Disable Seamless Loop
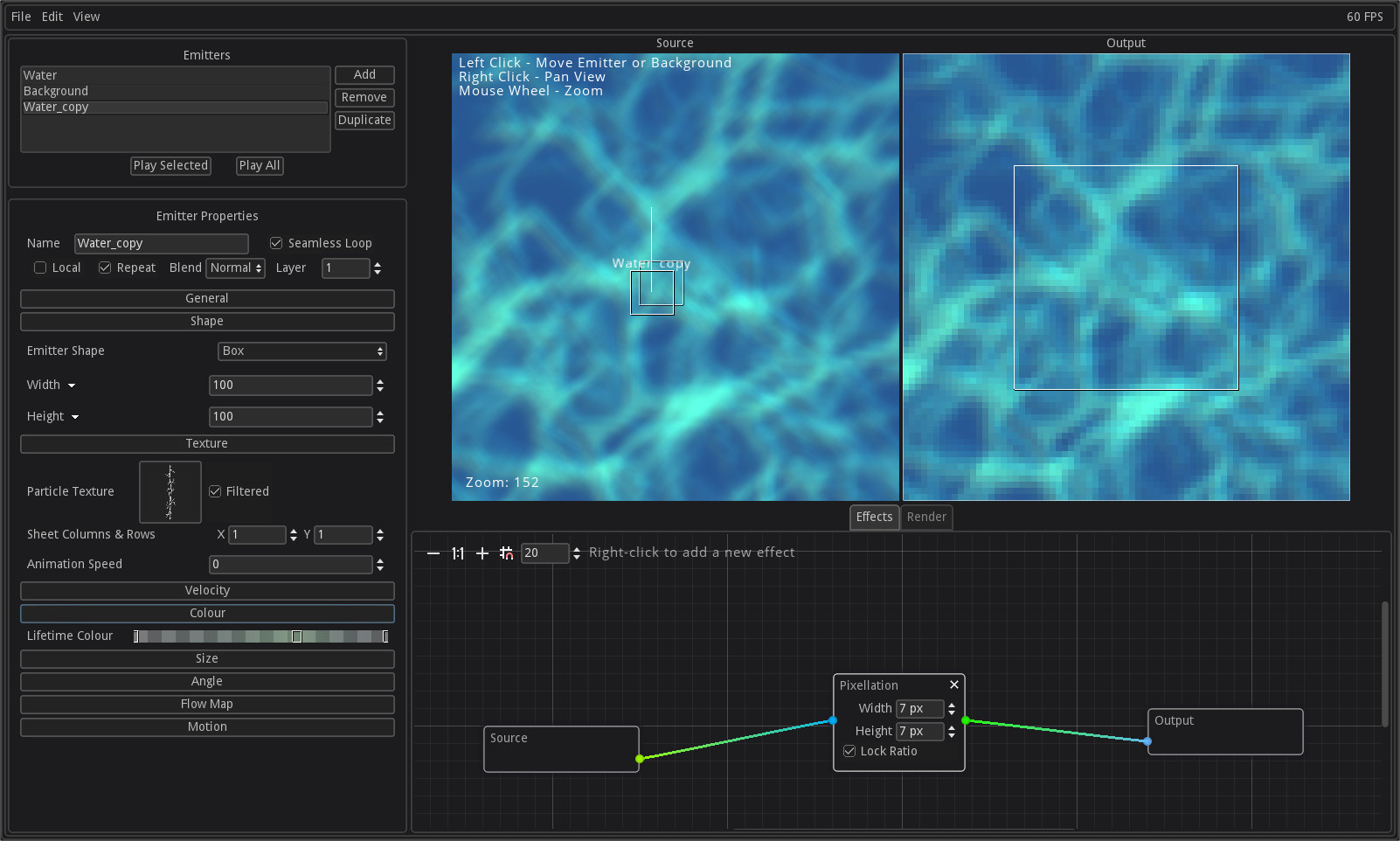 click(x=276, y=243)
